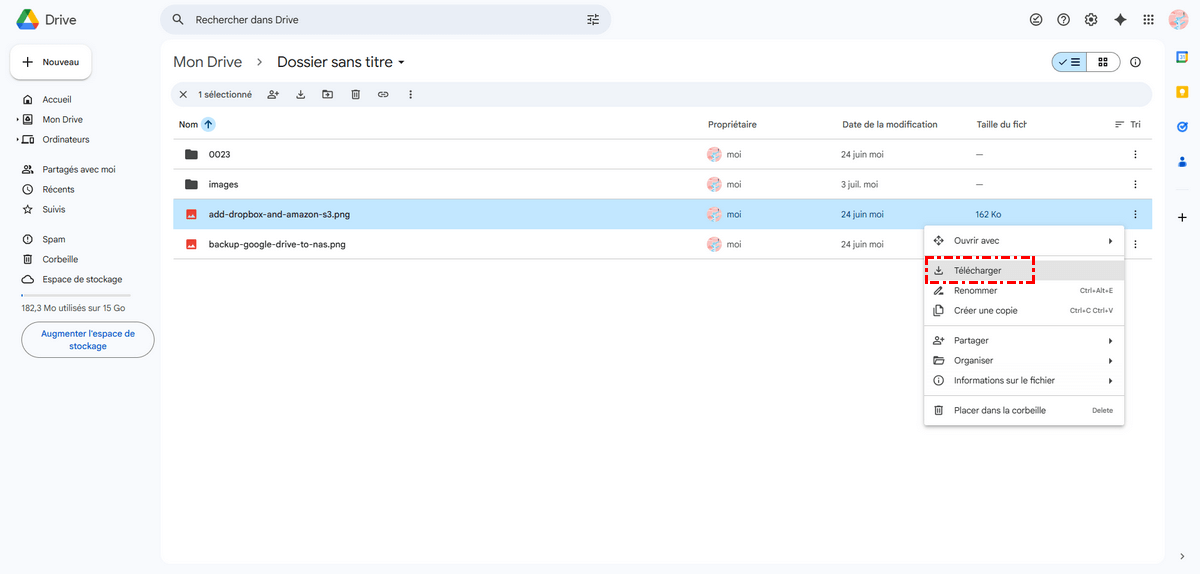Click the download icon in selection toolbar

click(300, 95)
